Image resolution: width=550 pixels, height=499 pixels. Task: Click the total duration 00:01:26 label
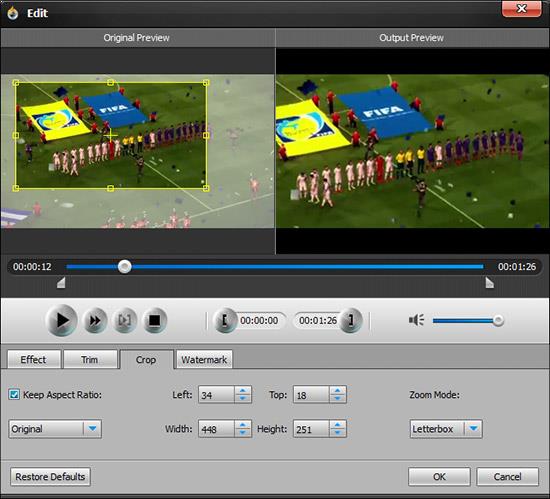[x=517, y=267]
